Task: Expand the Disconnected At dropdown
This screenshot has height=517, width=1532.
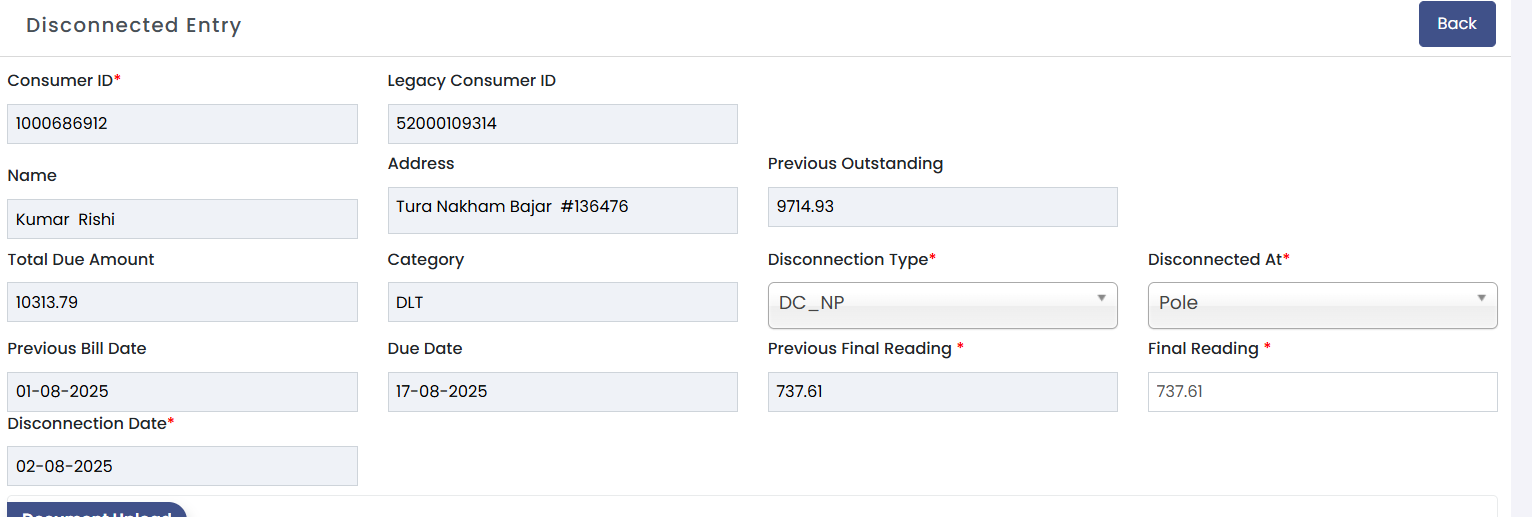Action: coord(1322,304)
